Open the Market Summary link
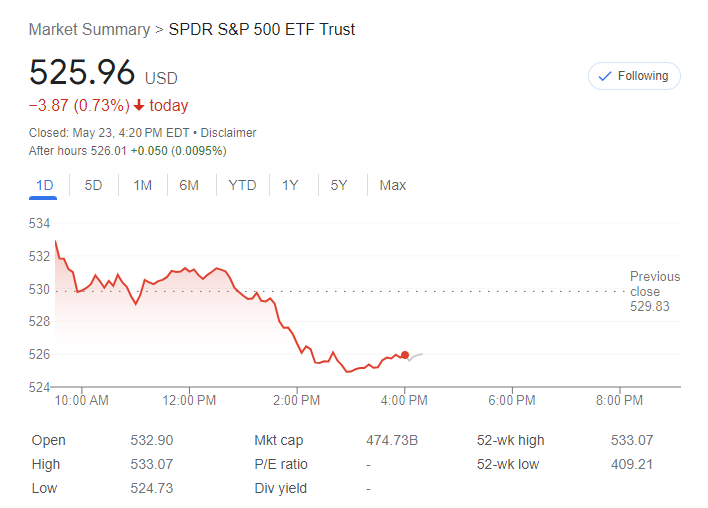708x508 pixels. (x=89, y=29)
